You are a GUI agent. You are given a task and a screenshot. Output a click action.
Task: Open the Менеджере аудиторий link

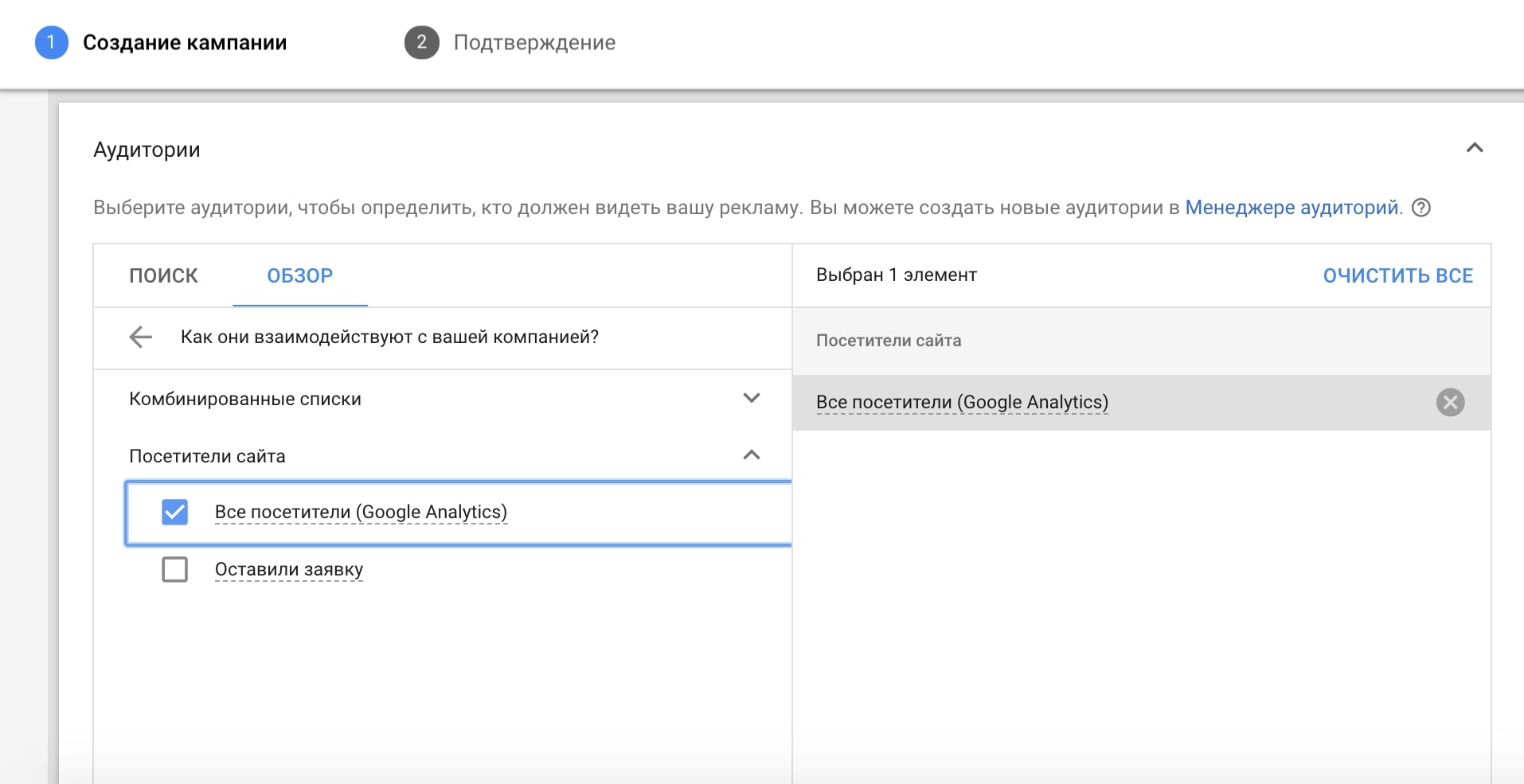(x=1291, y=208)
